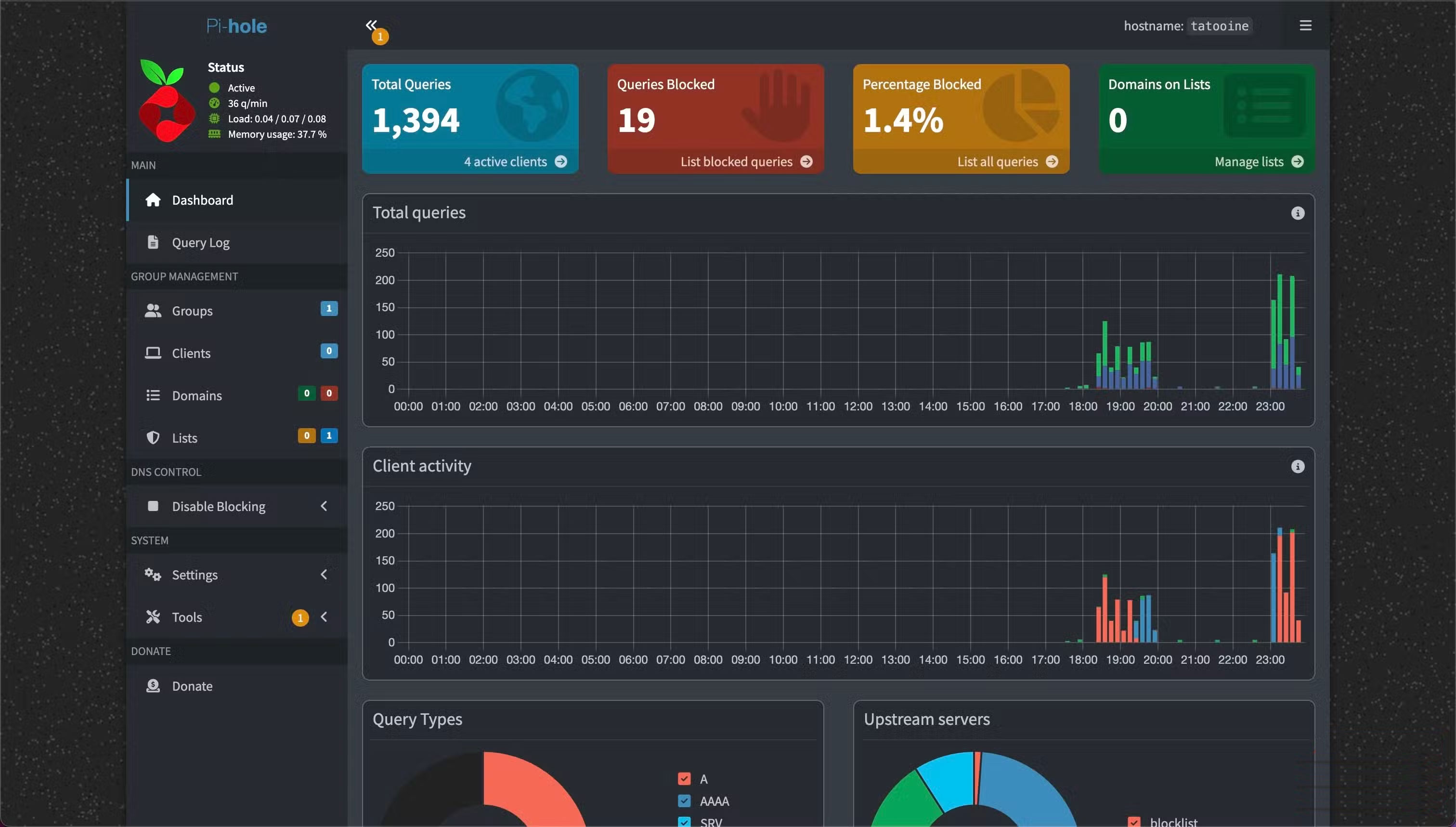The height and width of the screenshot is (827, 1456).
Task: Uncheck the A query type checkbox
Action: coord(684,779)
